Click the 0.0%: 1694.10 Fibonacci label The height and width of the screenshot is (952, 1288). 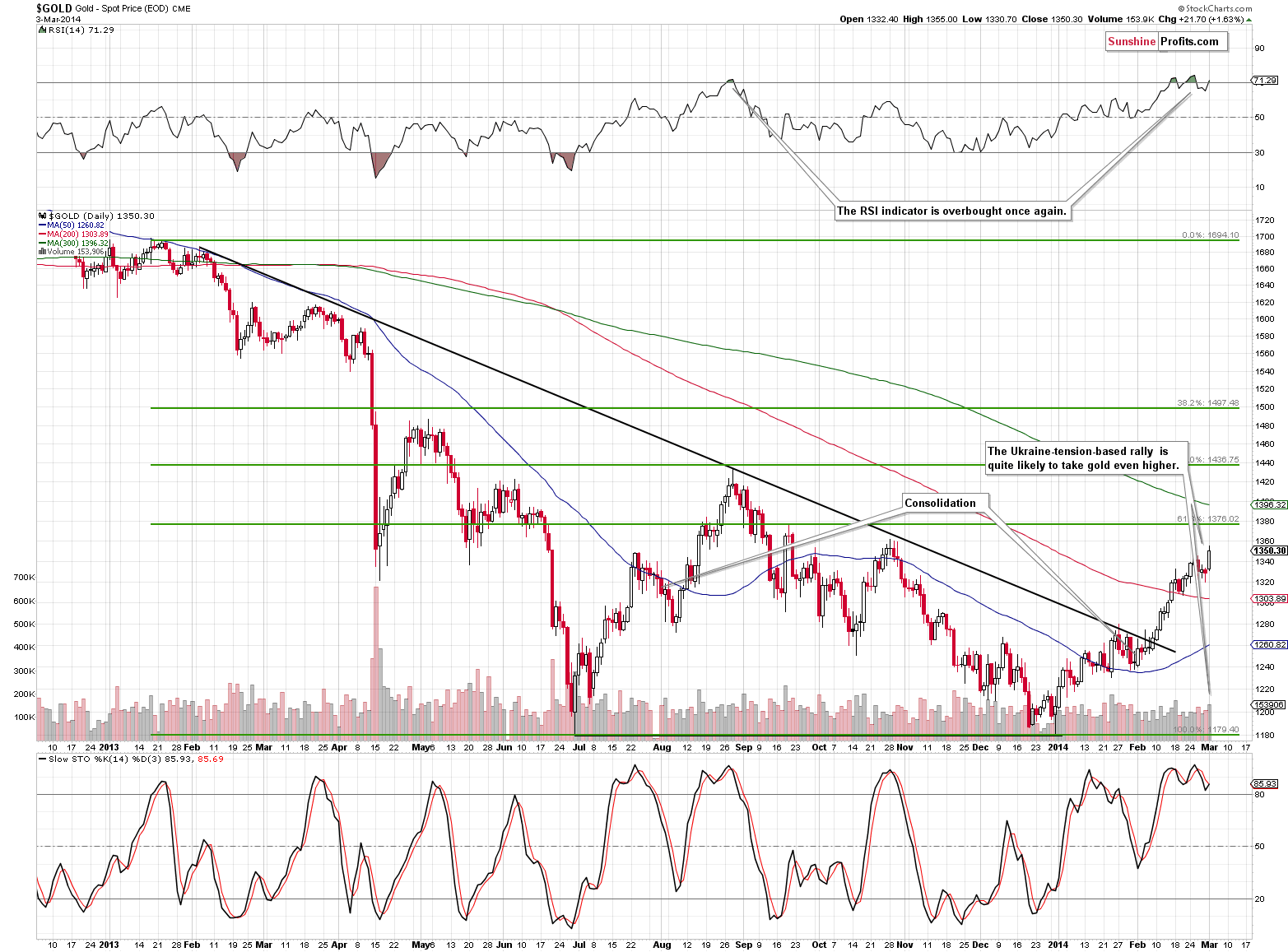1210,235
